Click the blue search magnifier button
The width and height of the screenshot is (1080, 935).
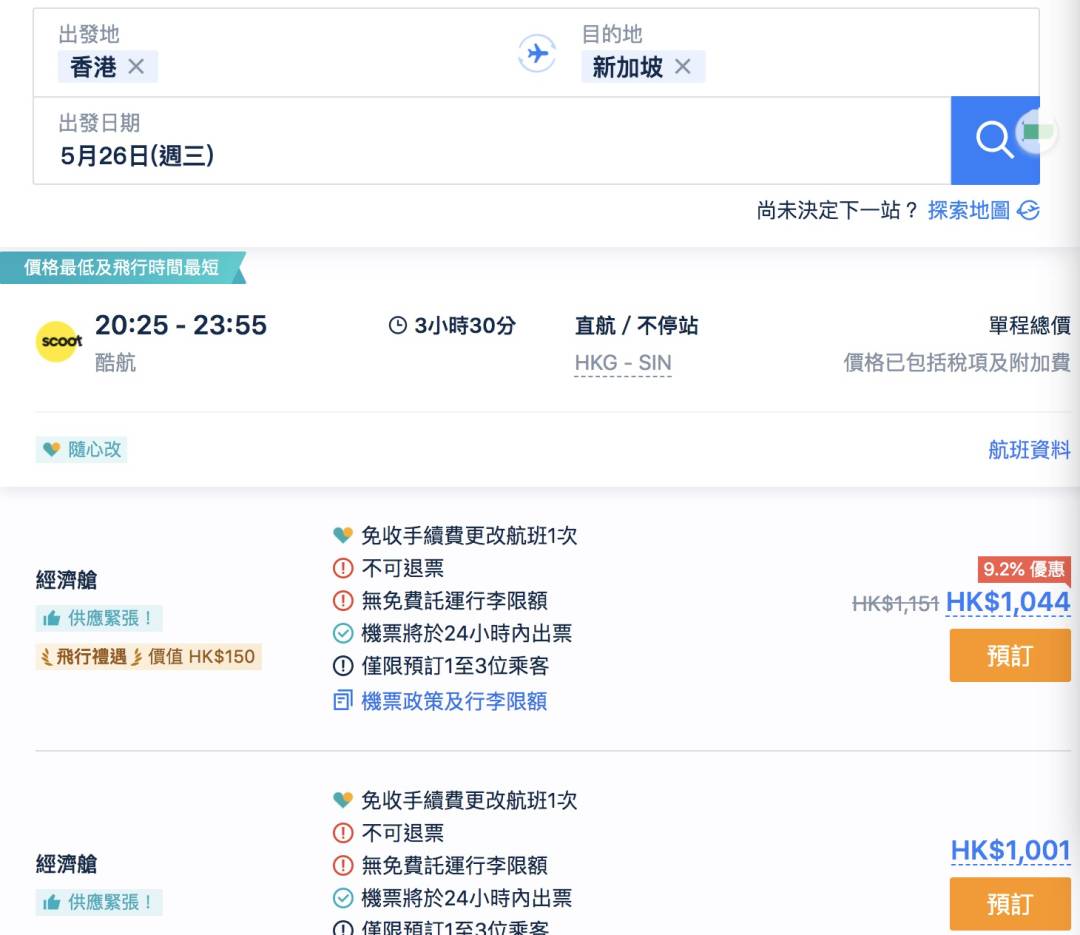994,140
